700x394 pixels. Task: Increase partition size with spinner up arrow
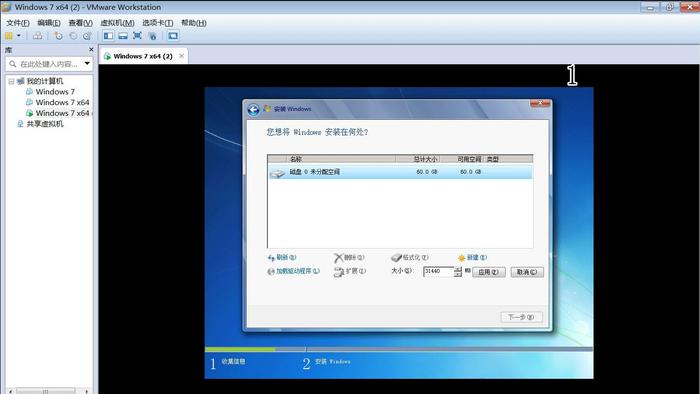point(458,269)
